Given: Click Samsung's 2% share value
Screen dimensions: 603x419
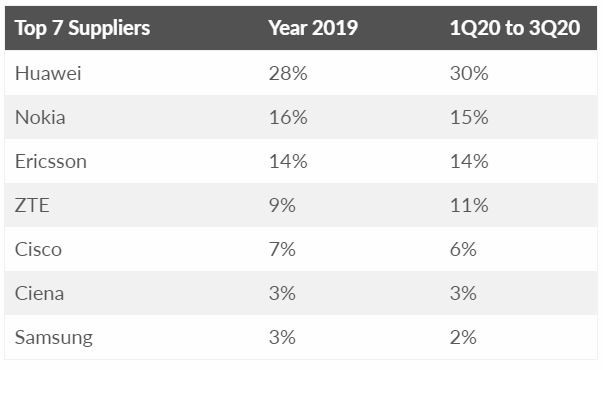Looking at the screenshot, I should click(465, 337).
